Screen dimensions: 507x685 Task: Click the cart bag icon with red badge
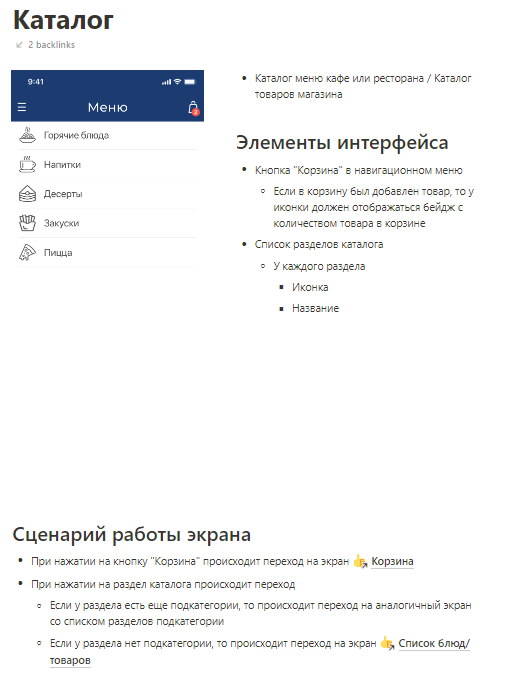click(x=193, y=108)
